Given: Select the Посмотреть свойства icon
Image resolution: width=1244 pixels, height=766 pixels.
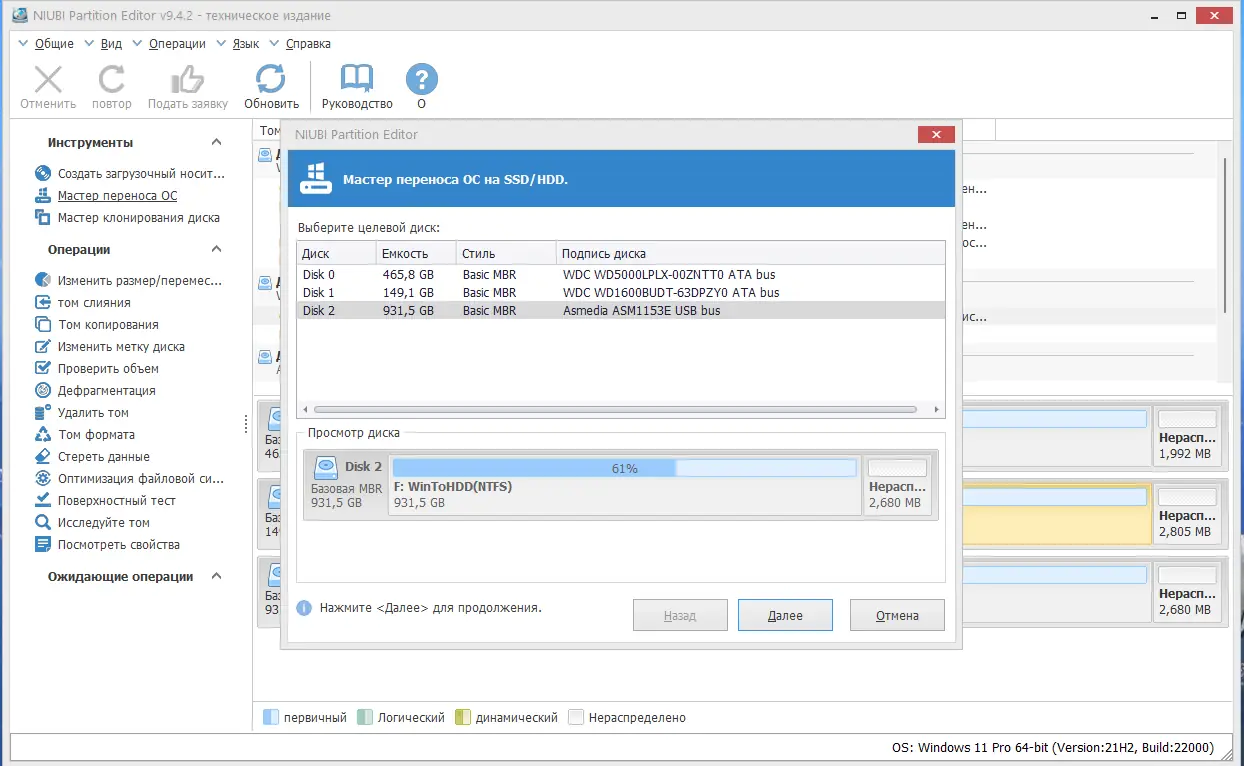Looking at the screenshot, I should click(43, 545).
